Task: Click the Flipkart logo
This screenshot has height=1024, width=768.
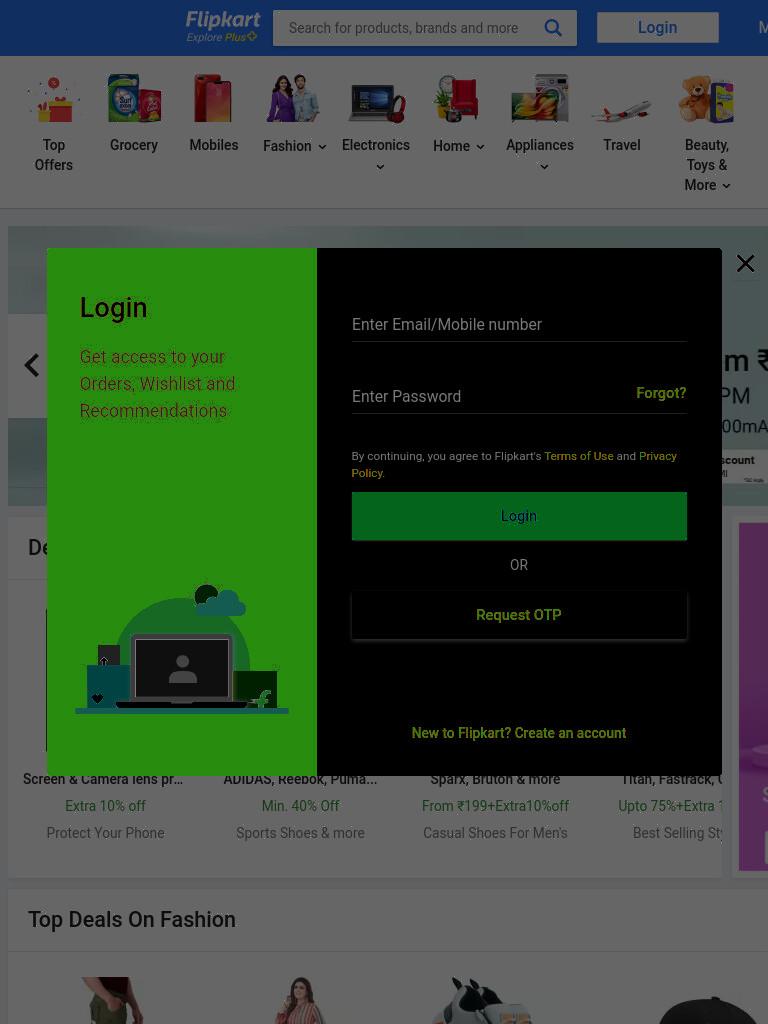Action: (x=223, y=20)
